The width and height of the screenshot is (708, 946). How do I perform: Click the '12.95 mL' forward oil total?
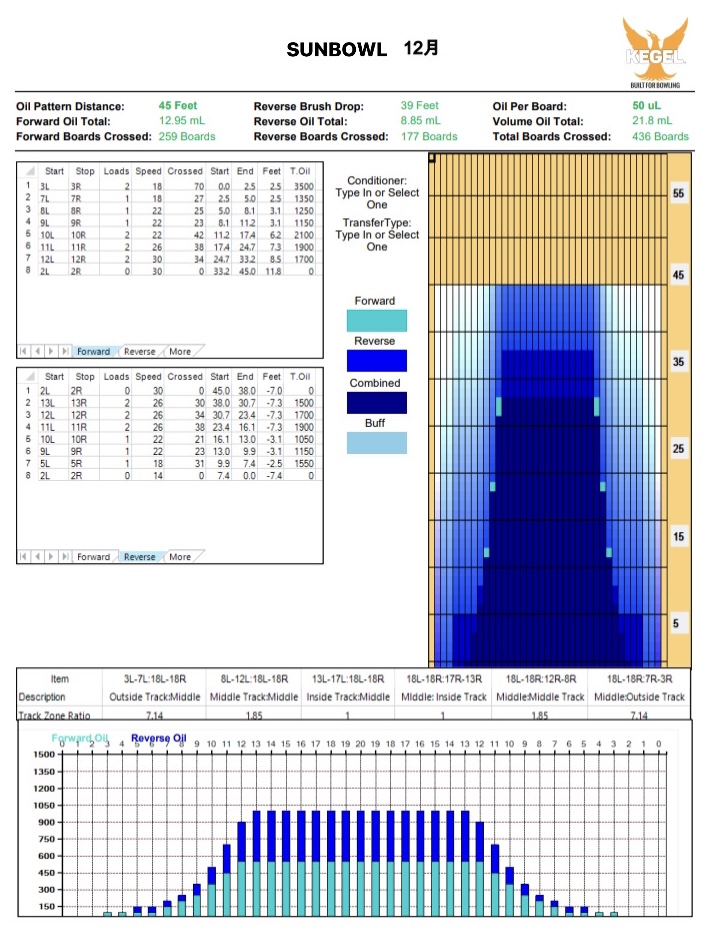tap(182, 121)
